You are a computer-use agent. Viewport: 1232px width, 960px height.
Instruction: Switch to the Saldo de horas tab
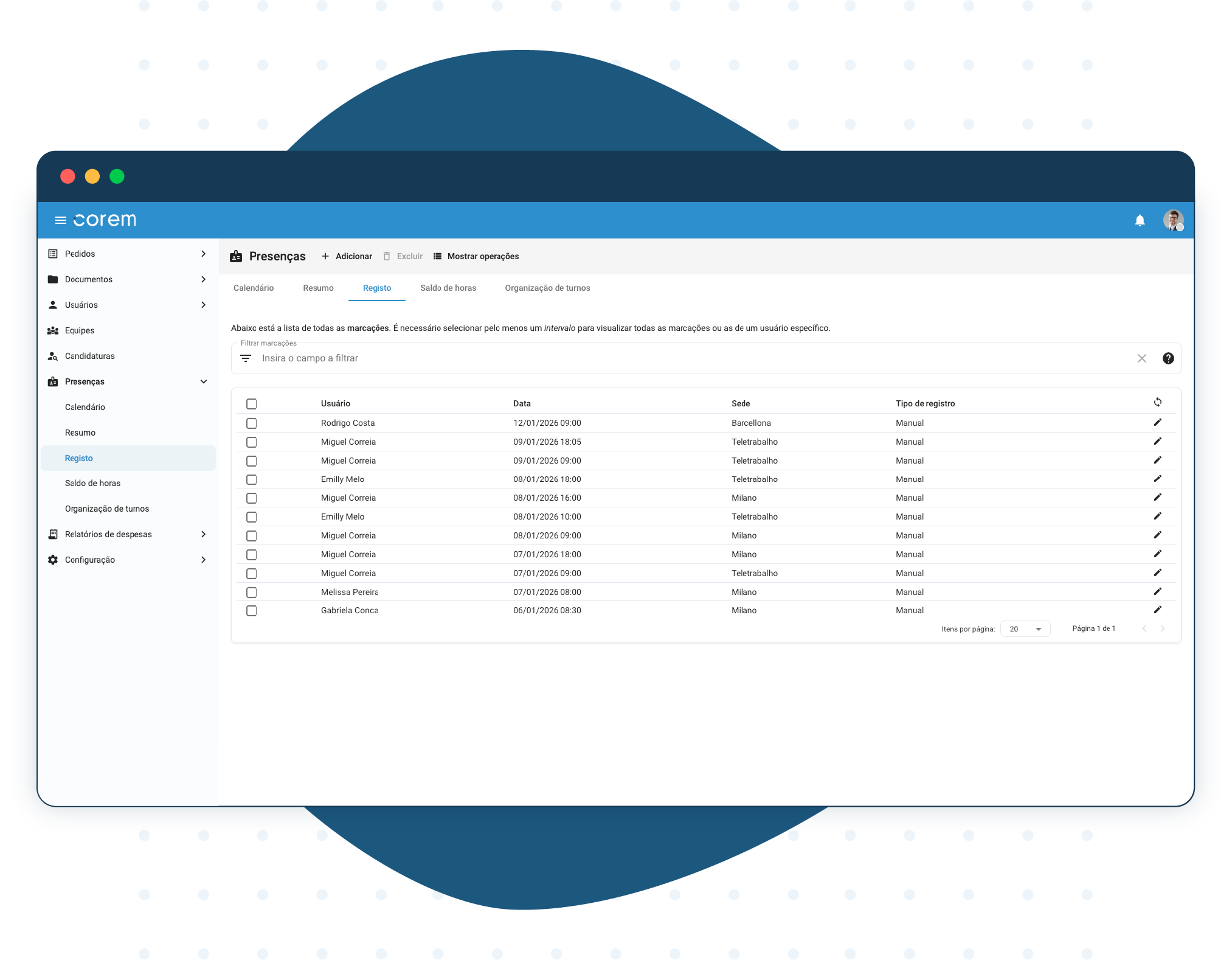pyautogui.click(x=448, y=288)
